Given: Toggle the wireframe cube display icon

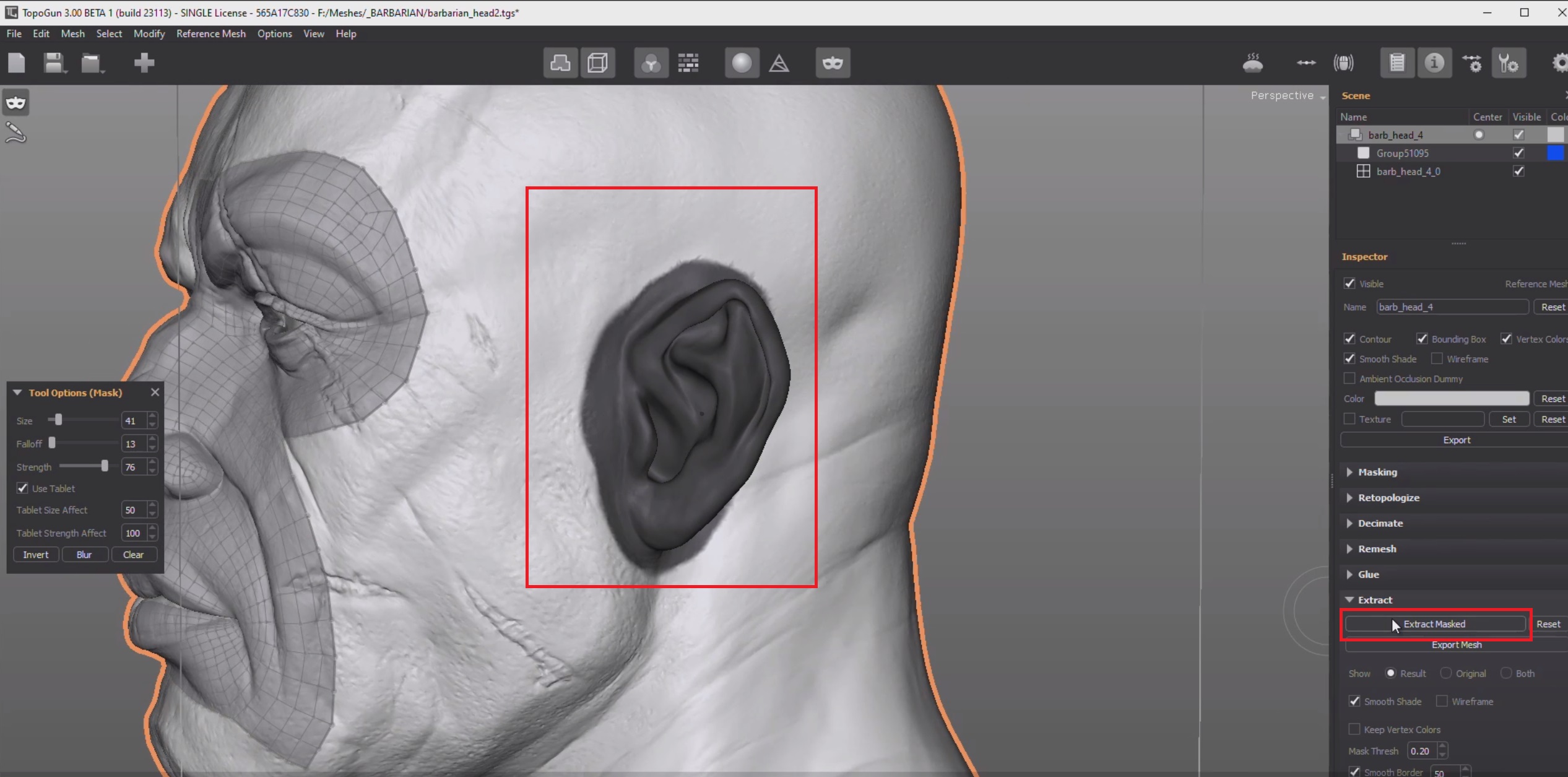Looking at the screenshot, I should pos(597,63).
